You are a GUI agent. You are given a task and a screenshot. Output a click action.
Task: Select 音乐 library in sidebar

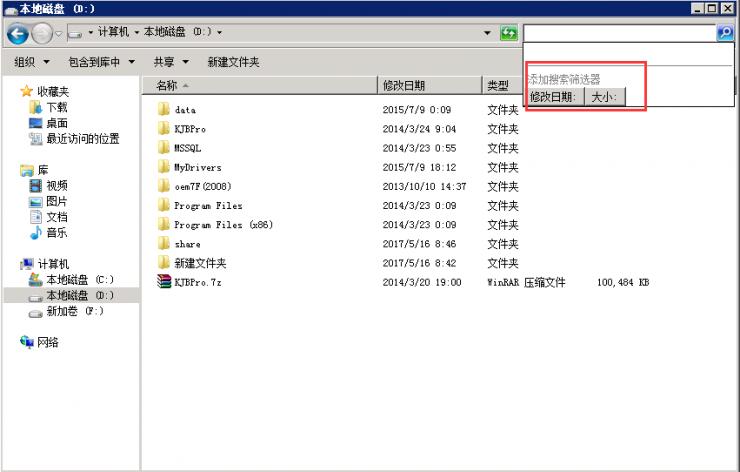tap(57, 233)
